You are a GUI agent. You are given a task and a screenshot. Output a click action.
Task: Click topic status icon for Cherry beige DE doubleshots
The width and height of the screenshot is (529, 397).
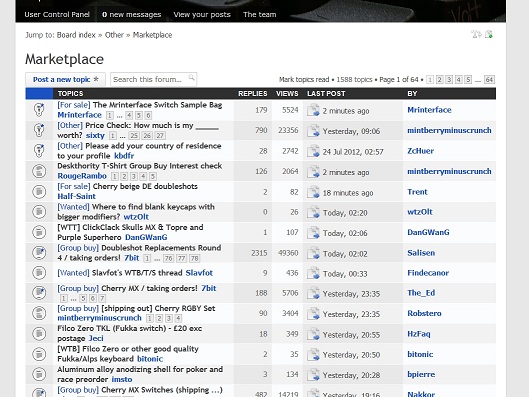pos(39,191)
